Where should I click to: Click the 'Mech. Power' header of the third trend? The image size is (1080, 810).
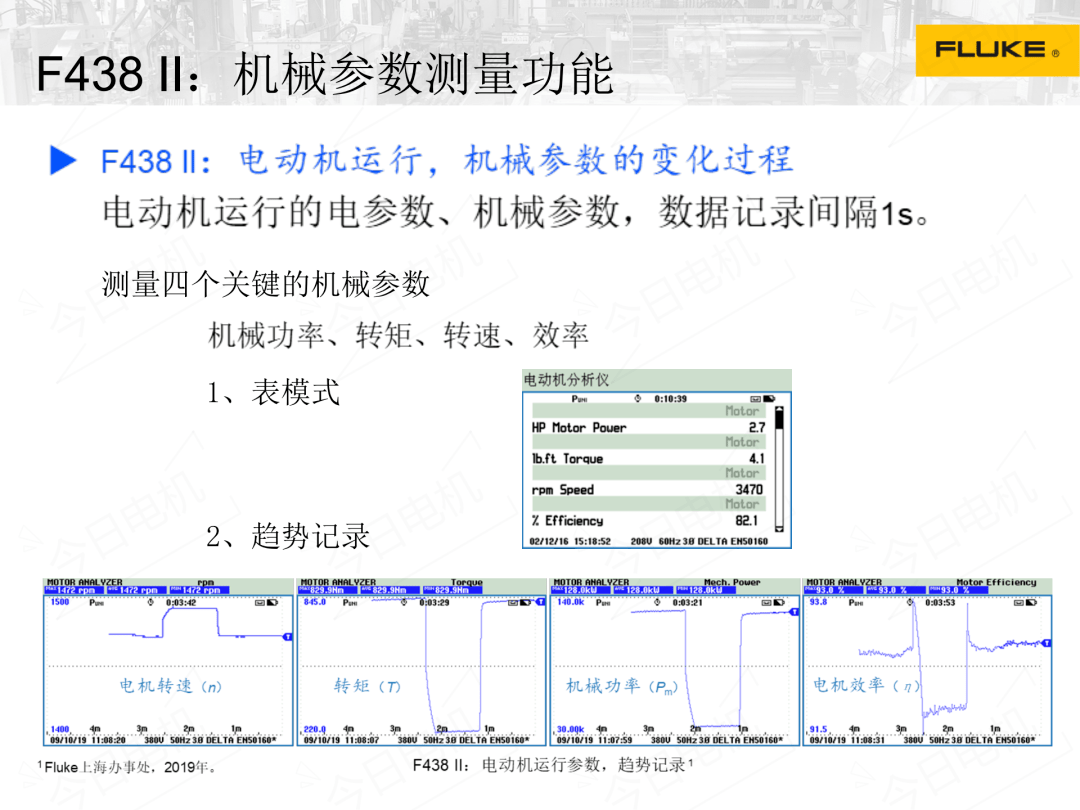(x=731, y=583)
